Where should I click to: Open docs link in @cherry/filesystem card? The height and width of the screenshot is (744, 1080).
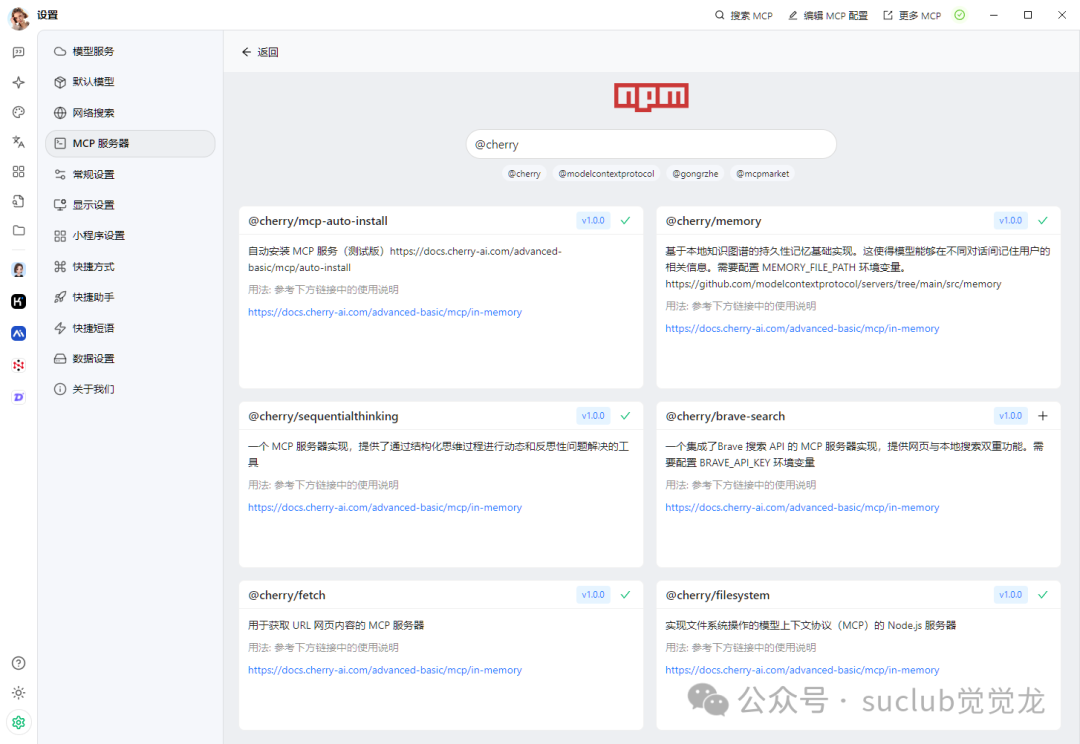[x=802, y=670]
